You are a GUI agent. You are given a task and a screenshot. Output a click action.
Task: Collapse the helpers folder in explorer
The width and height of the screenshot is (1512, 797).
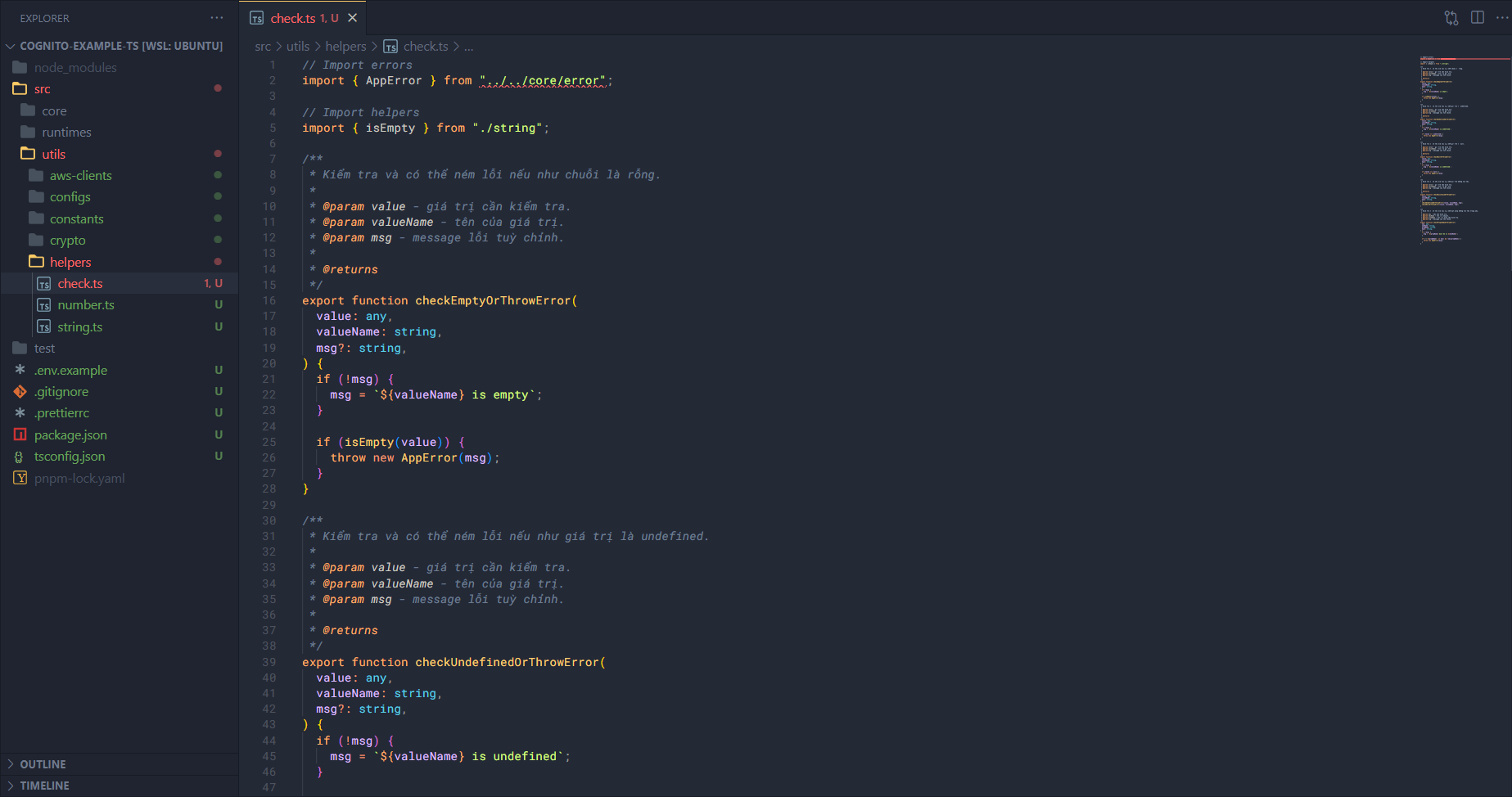[x=70, y=262]
